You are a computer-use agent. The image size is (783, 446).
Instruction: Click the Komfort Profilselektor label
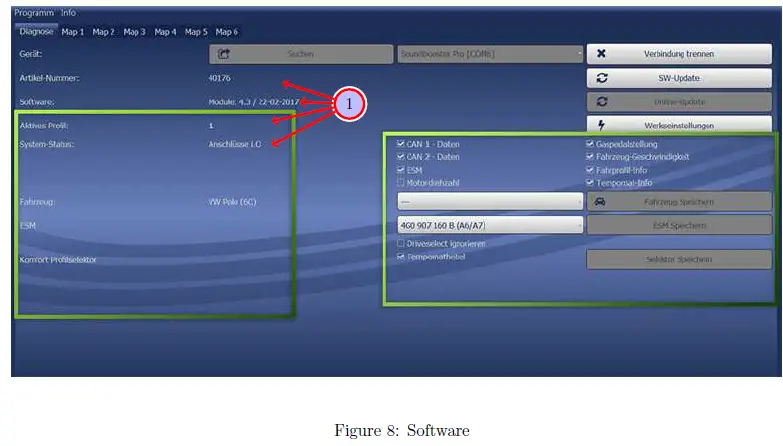pos(58,260)
